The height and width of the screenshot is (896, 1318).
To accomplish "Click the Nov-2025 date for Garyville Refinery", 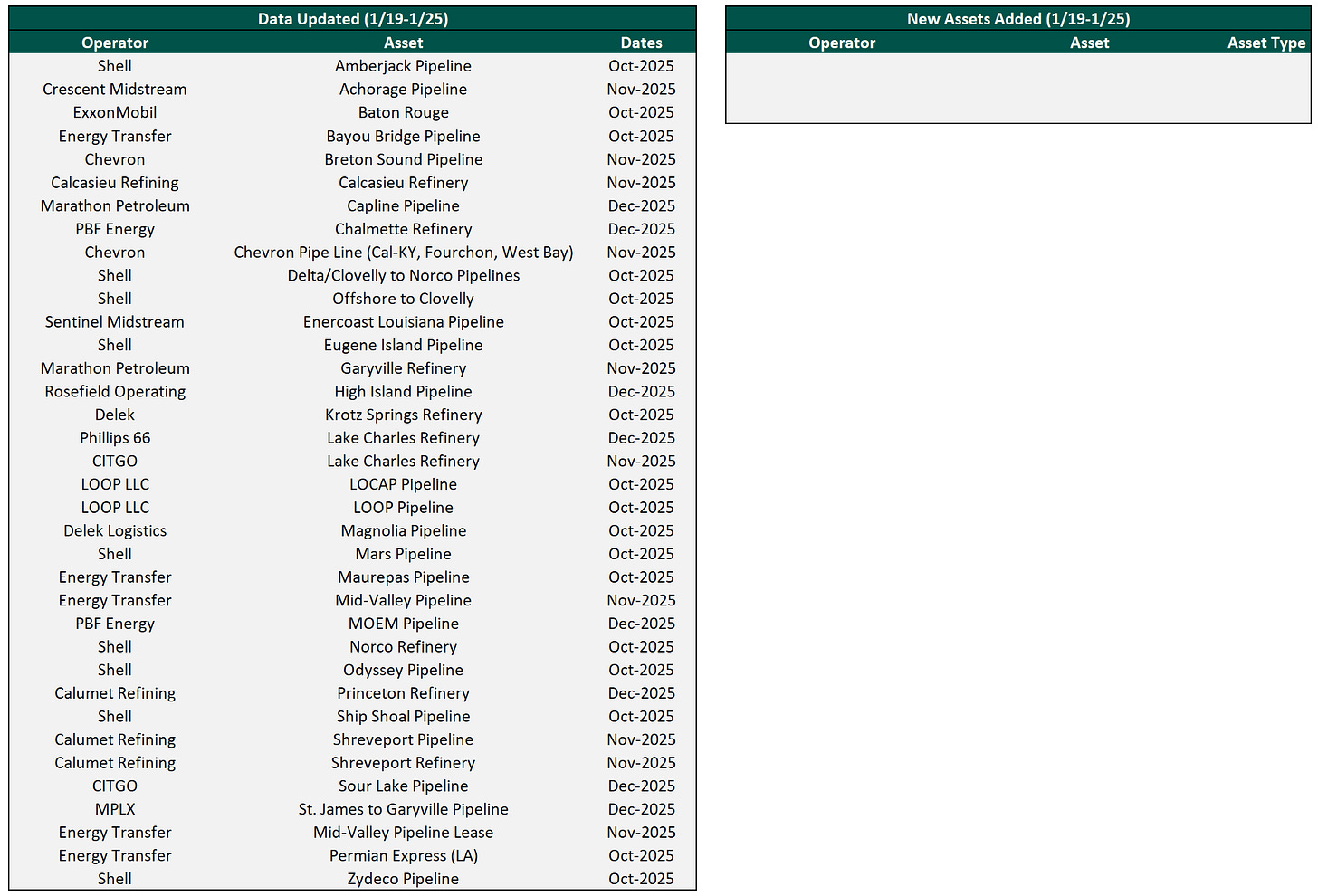I will 641,368.
